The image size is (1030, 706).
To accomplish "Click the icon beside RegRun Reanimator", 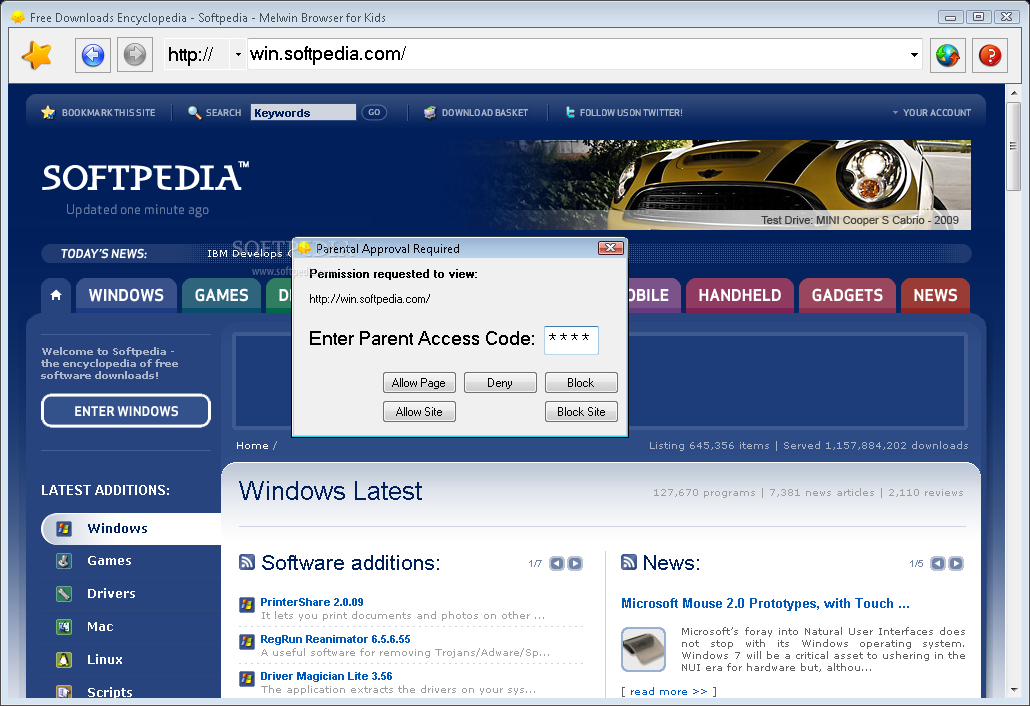I will point(247,642).
